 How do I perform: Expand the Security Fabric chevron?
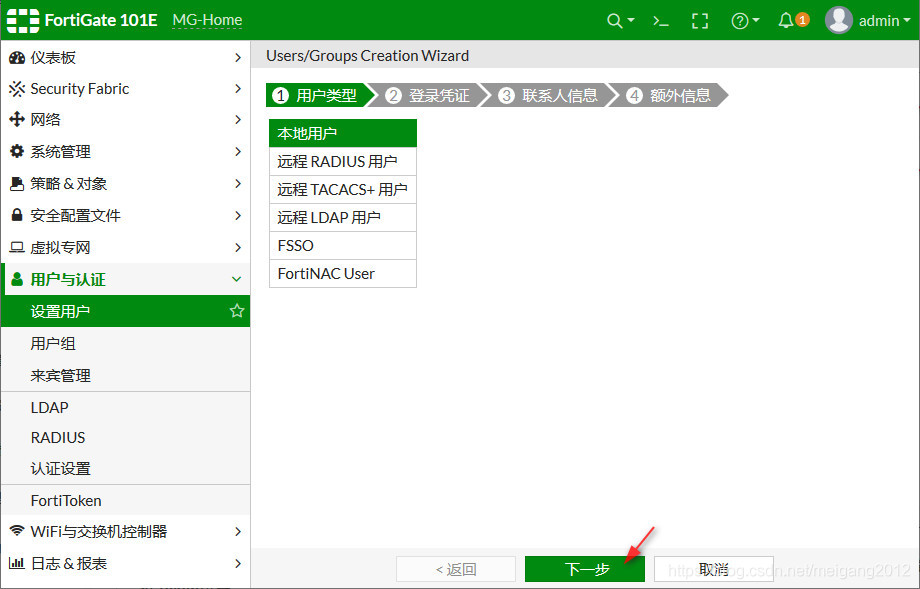point(238,89)
